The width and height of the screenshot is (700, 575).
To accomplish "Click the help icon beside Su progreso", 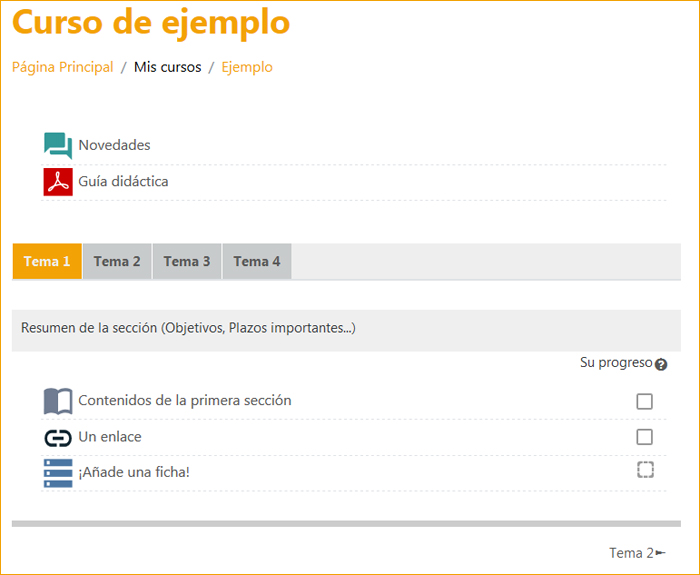I will [661, 365].
